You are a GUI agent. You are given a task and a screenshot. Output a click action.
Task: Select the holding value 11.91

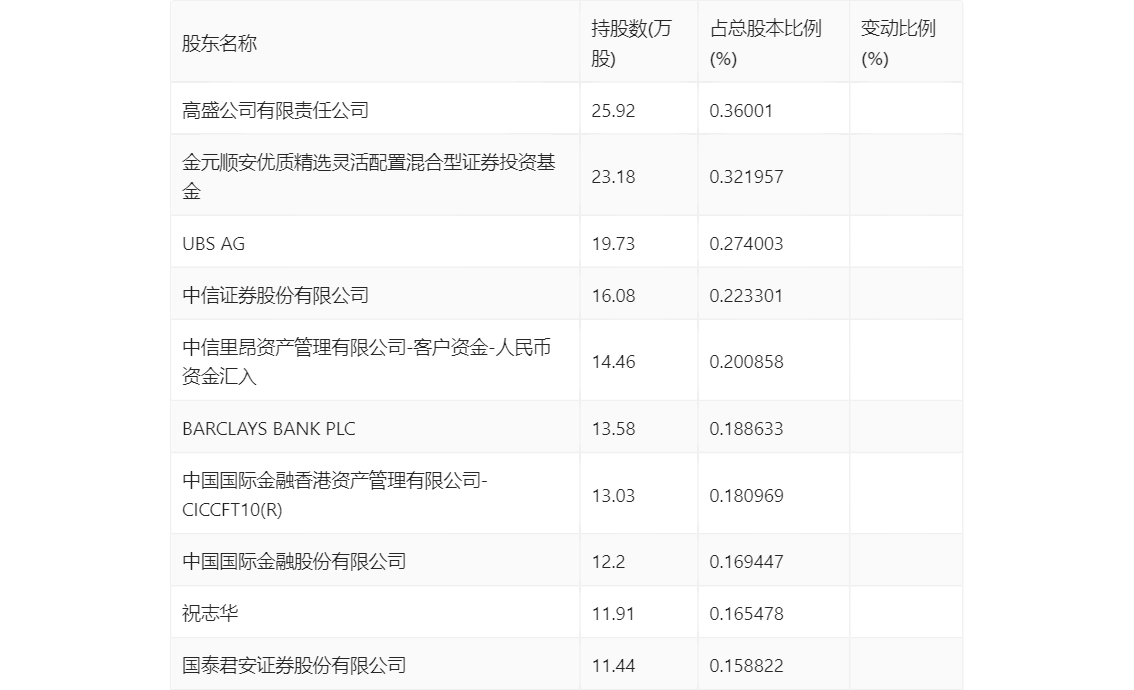(x=613, y=614)
